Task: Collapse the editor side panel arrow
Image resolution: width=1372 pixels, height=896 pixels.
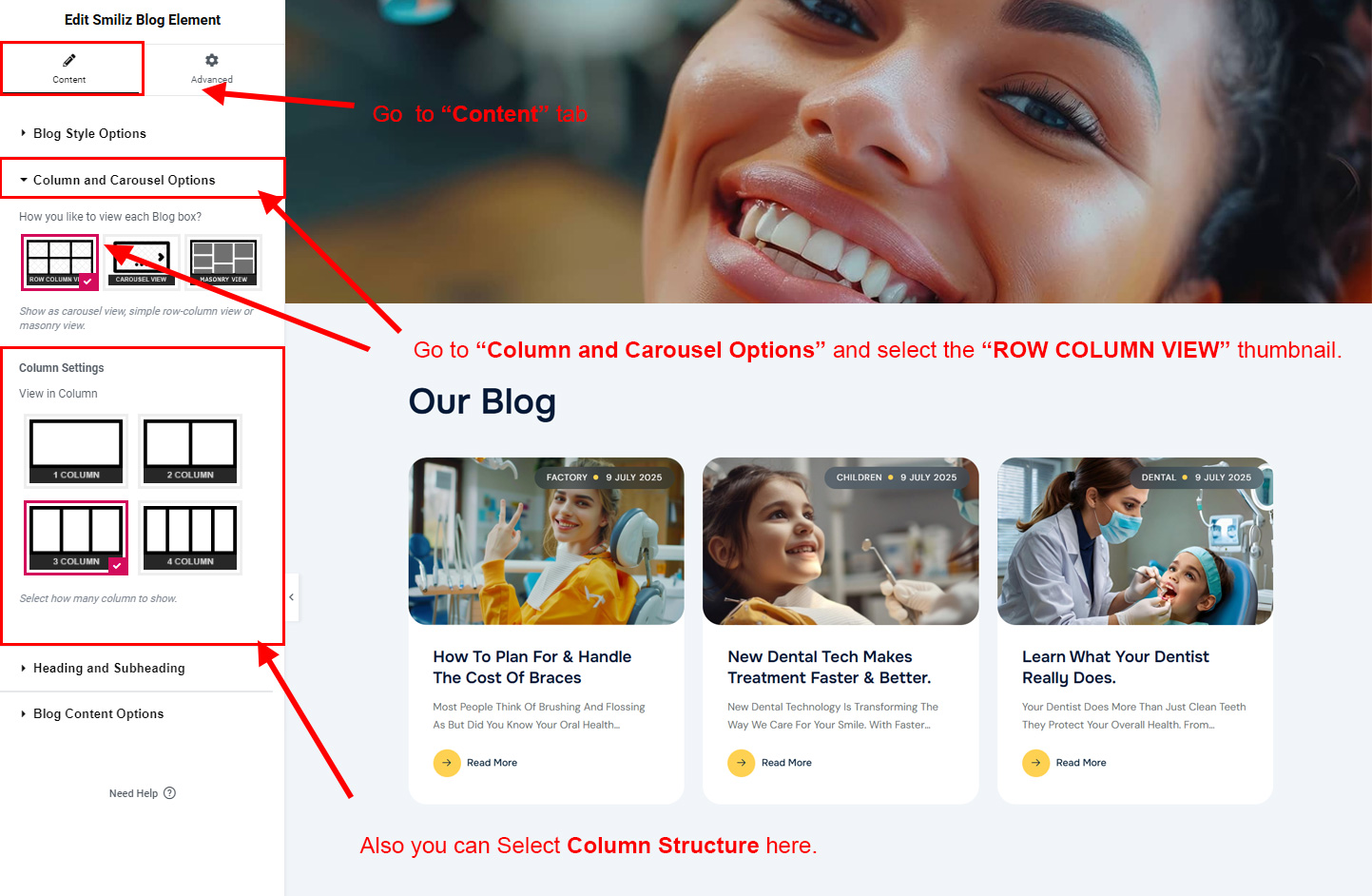Action: (x=292, y=597)
